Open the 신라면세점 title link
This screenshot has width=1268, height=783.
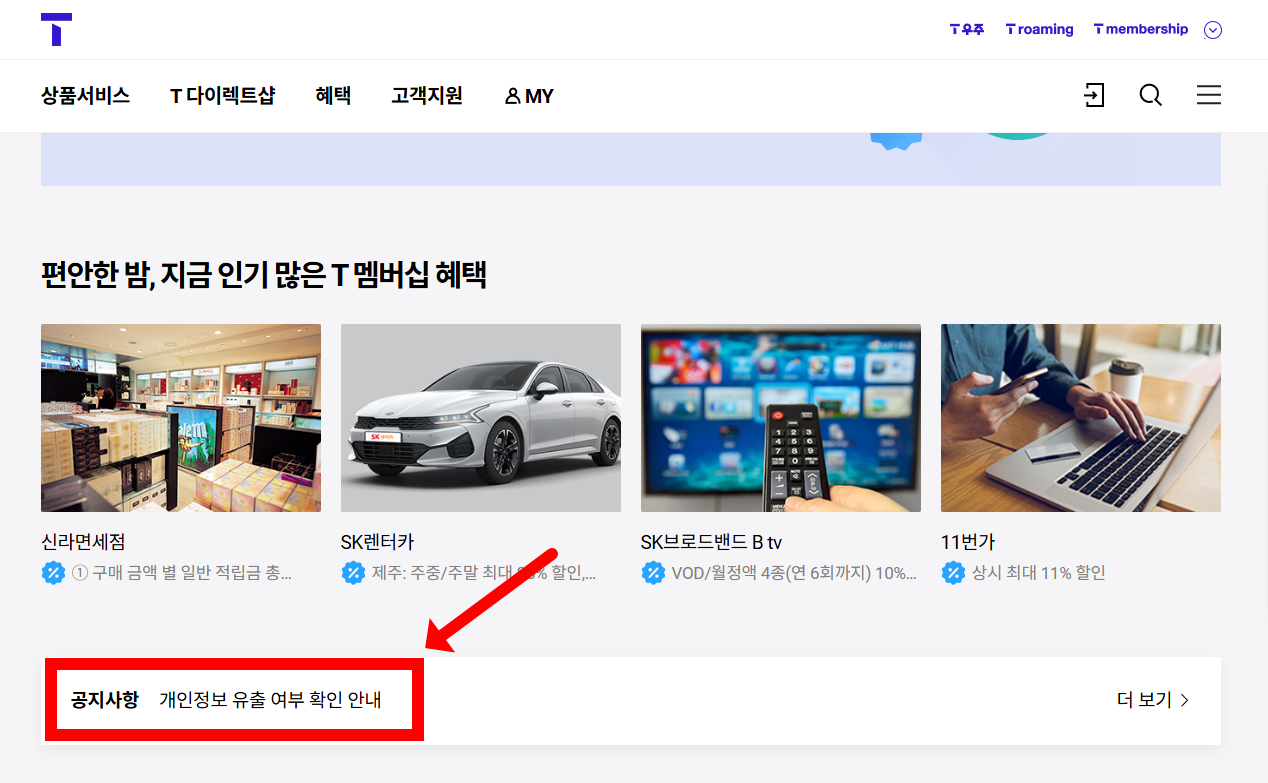[x=83, y=543]
